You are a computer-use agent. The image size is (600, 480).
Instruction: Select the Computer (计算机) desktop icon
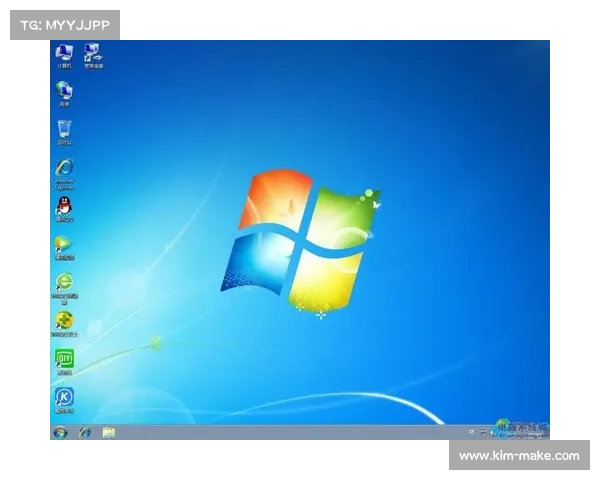click(64, 56)
